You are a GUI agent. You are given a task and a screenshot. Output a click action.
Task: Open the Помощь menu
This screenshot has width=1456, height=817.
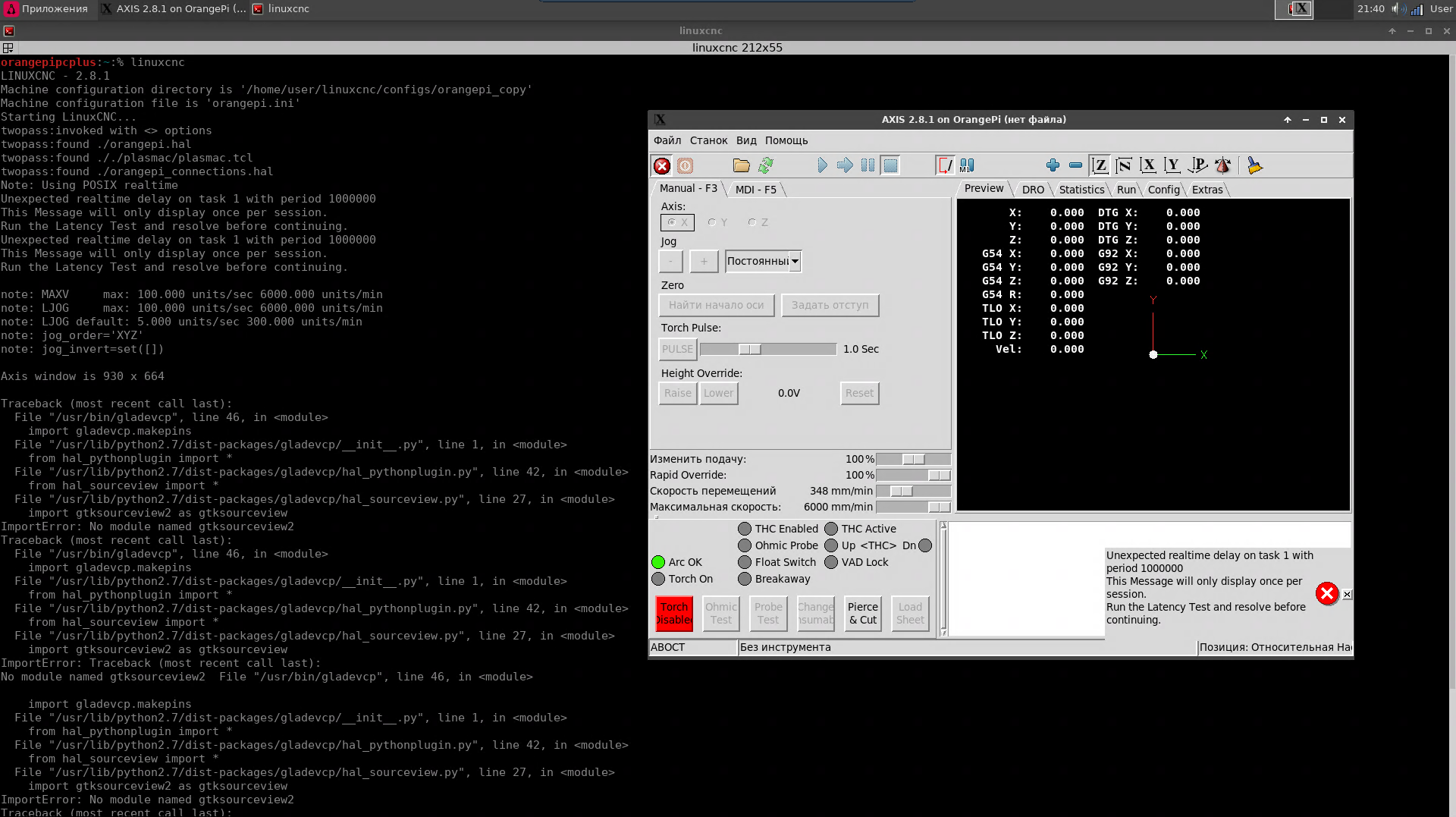click(x=786, y=140)
